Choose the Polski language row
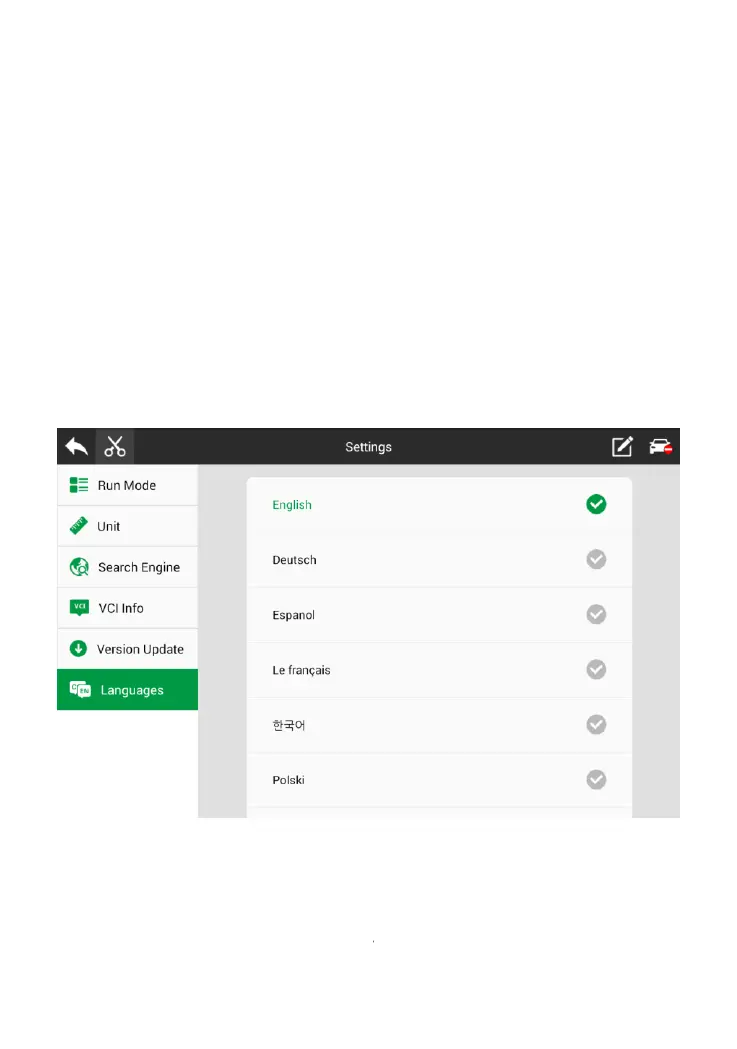This screenshot has width=737, height=1049. click(x=439, y=780)
